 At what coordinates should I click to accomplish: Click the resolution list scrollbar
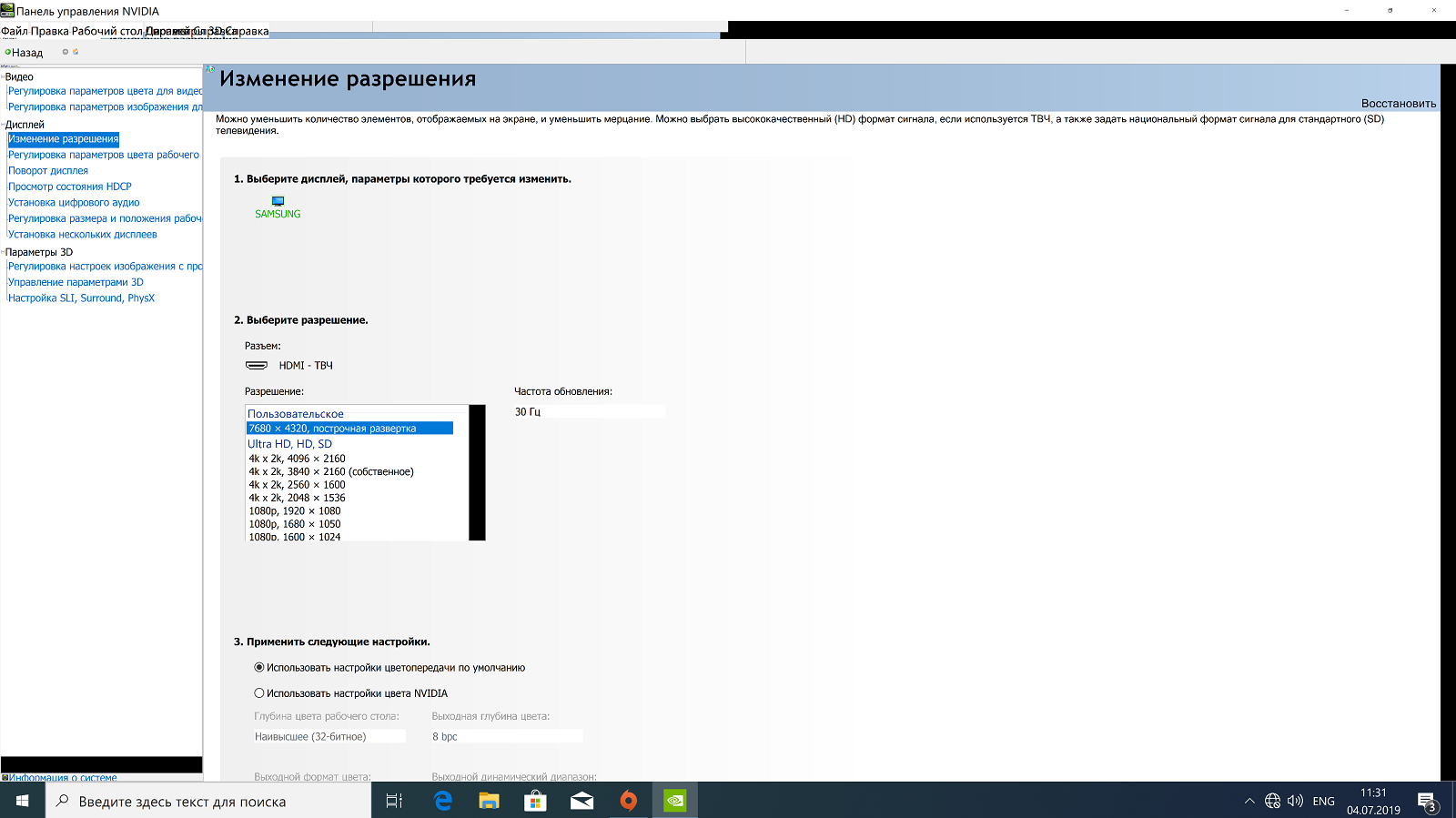point(477,472)
